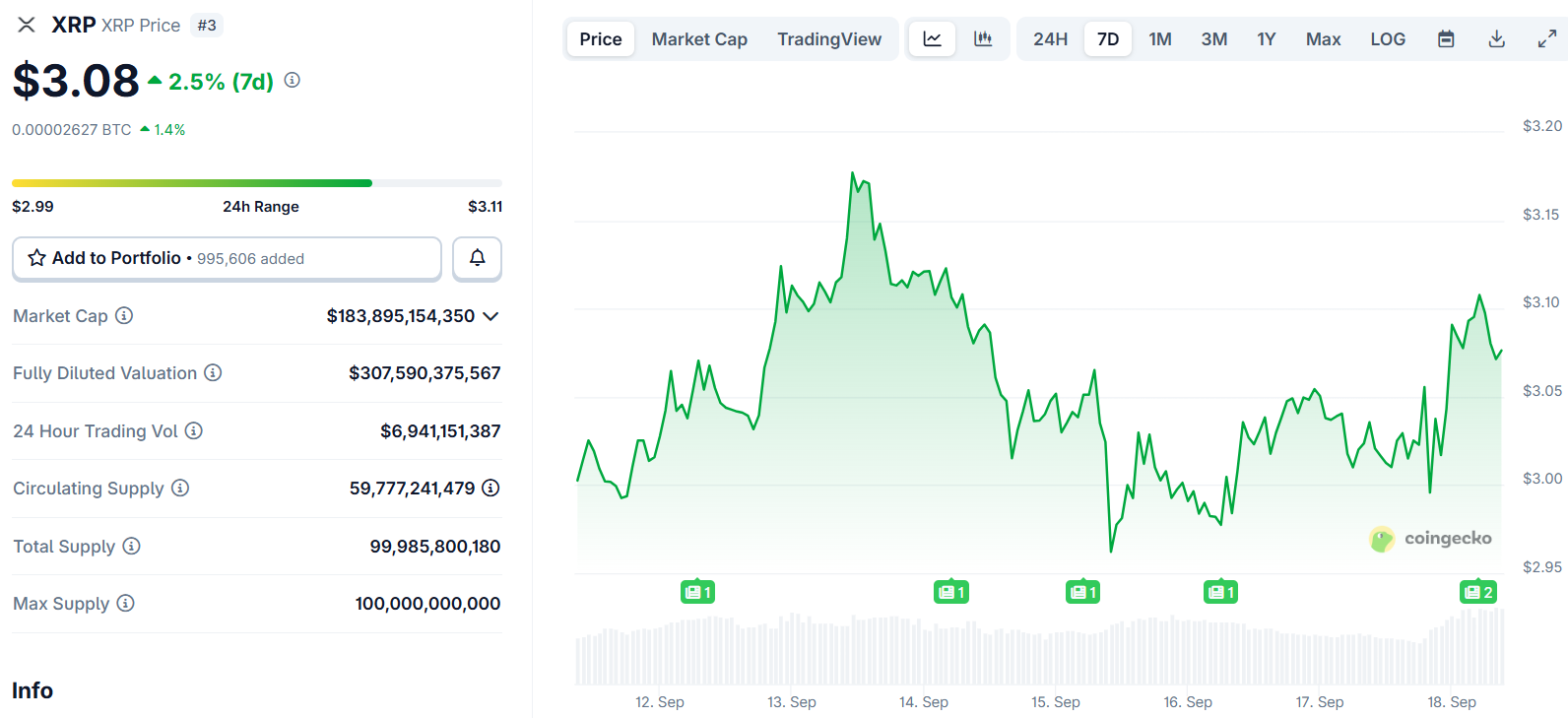Set chart range to 3M
The image size is (1568, 718).
tap(1214, 39)
